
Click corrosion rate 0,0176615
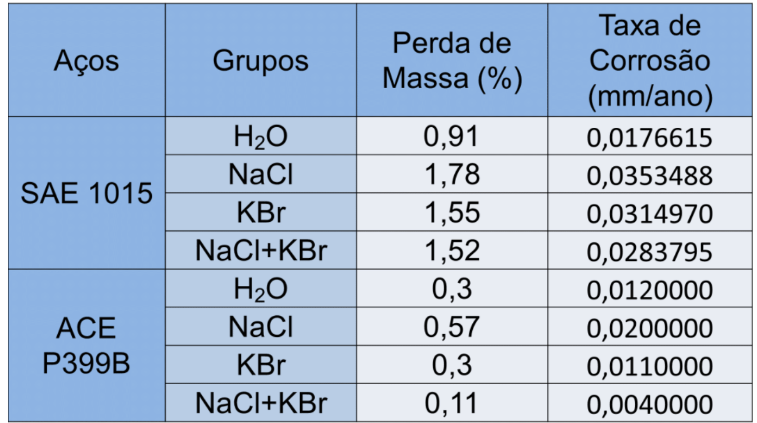(650, 138)
